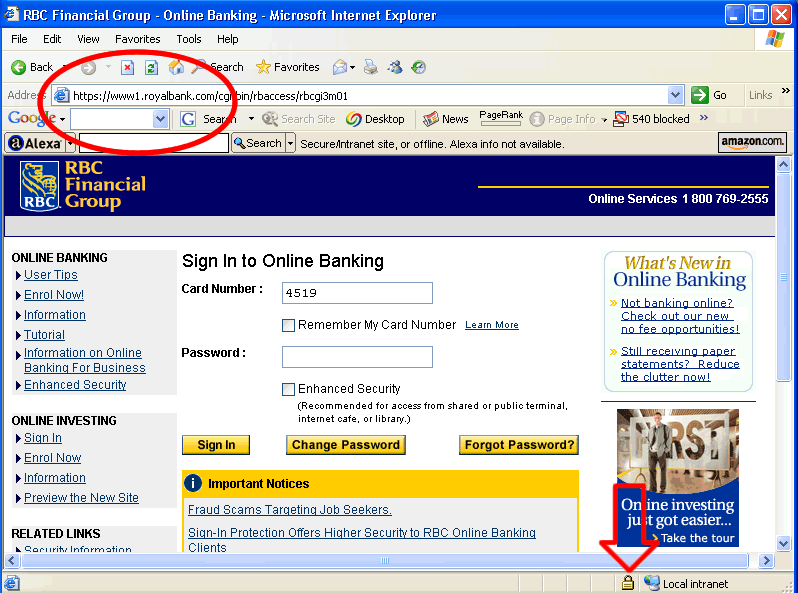
Task: Open the Tutorial link
Action: pos(44,335)
